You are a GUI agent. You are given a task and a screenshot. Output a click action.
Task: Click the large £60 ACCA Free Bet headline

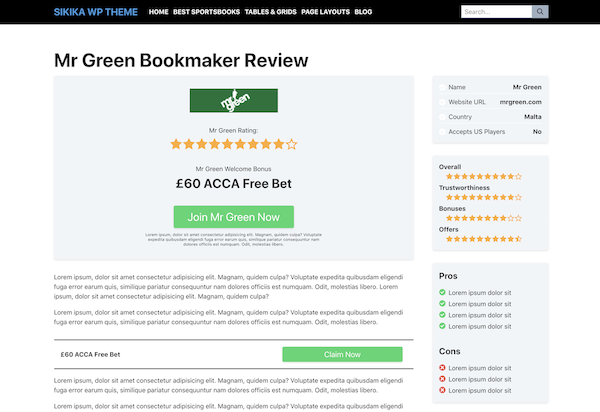(234, 184)
